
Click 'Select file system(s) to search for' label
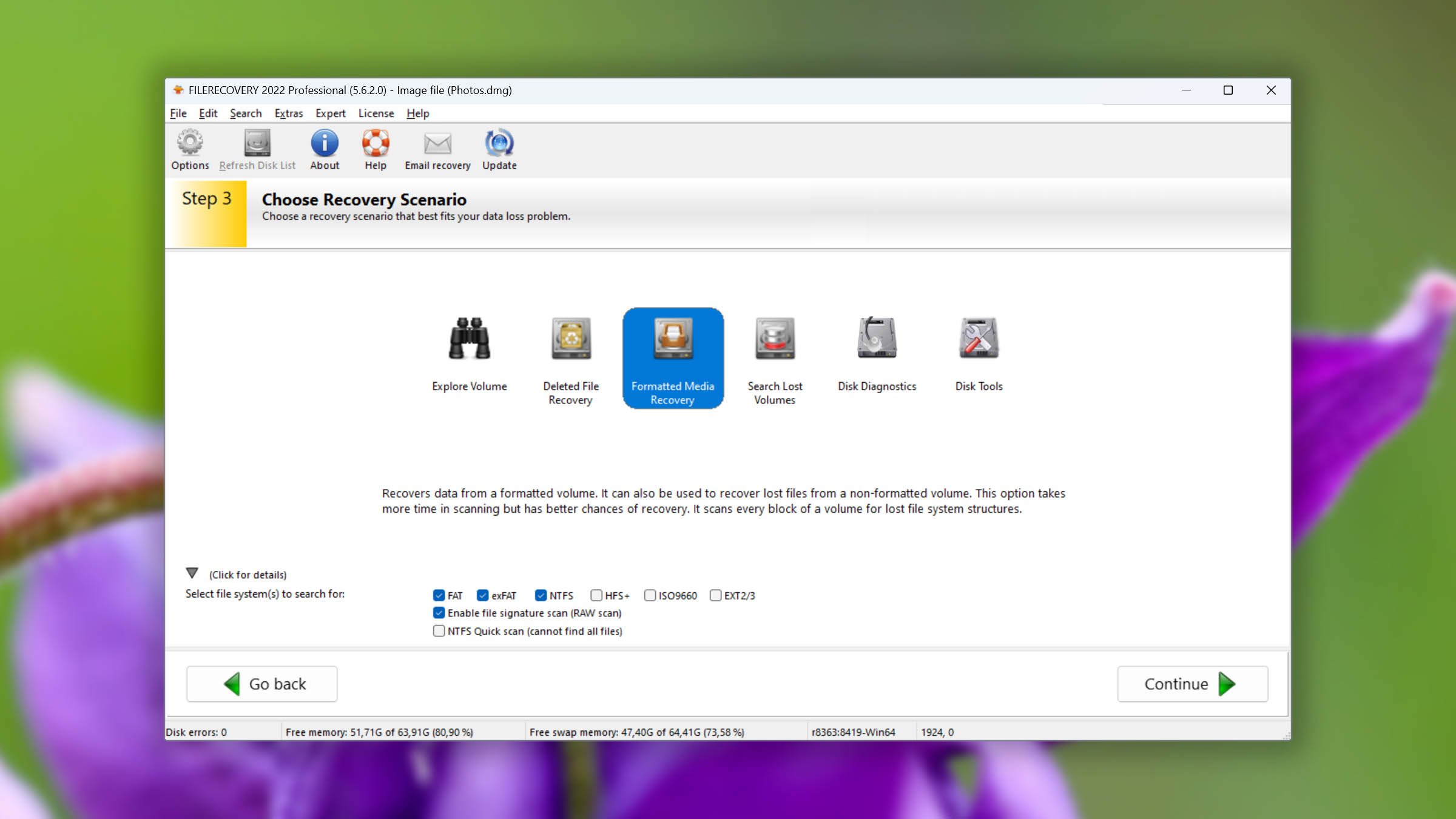[x=265, y=594]
